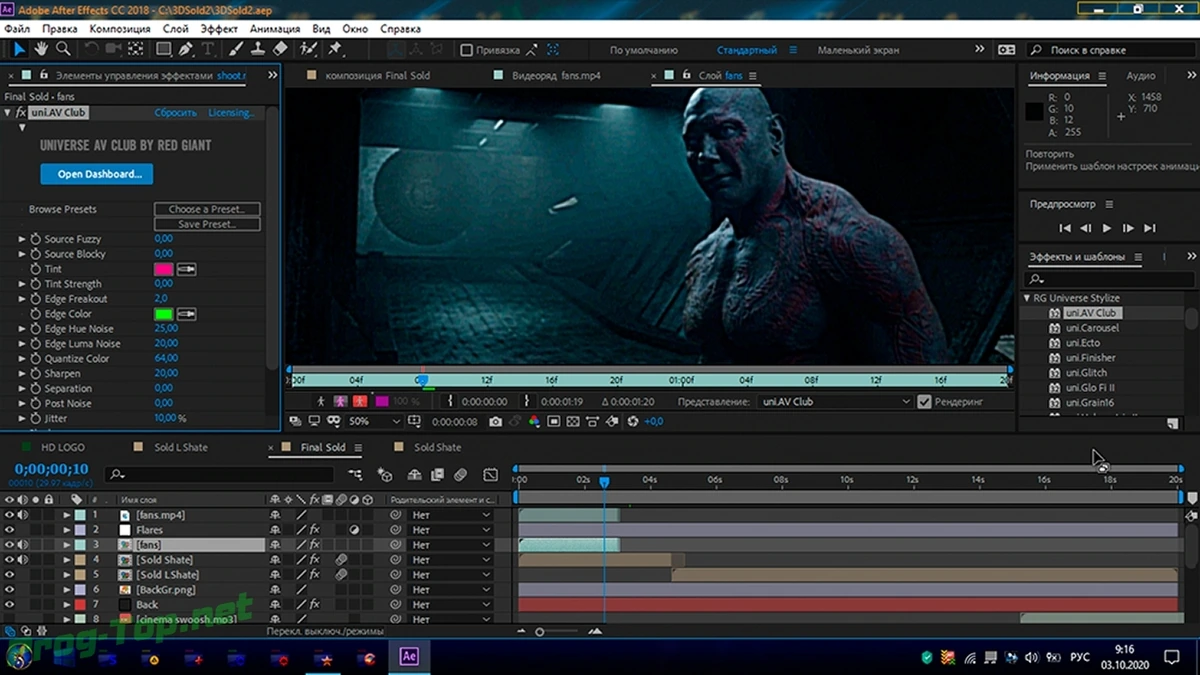The width and height of the screenshot is (1200, 675).
Task: Hide the Sold Shate layer eye
Action: pos(10,560)
